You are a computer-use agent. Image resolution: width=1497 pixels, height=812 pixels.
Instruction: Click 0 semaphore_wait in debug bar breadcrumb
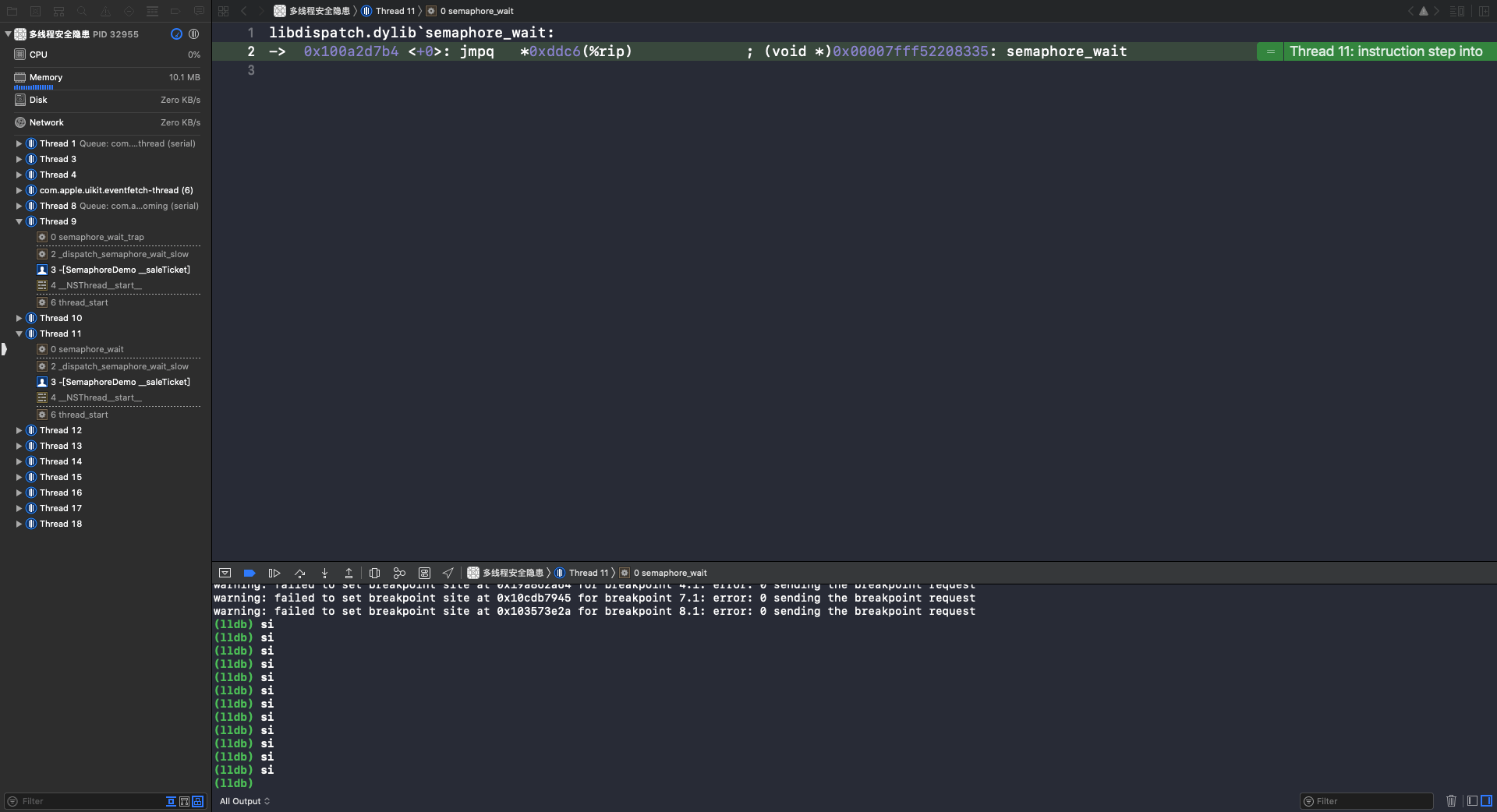[x=664, y=573]
